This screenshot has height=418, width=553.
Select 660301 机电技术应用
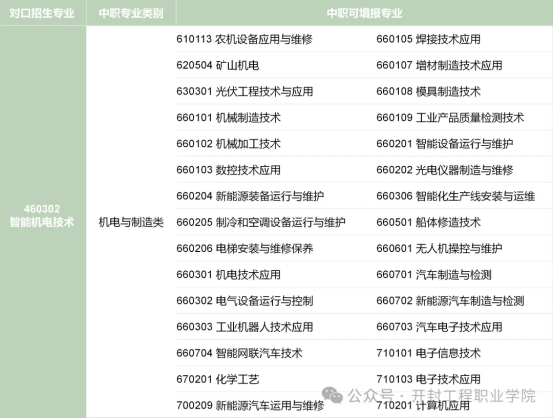229,274
